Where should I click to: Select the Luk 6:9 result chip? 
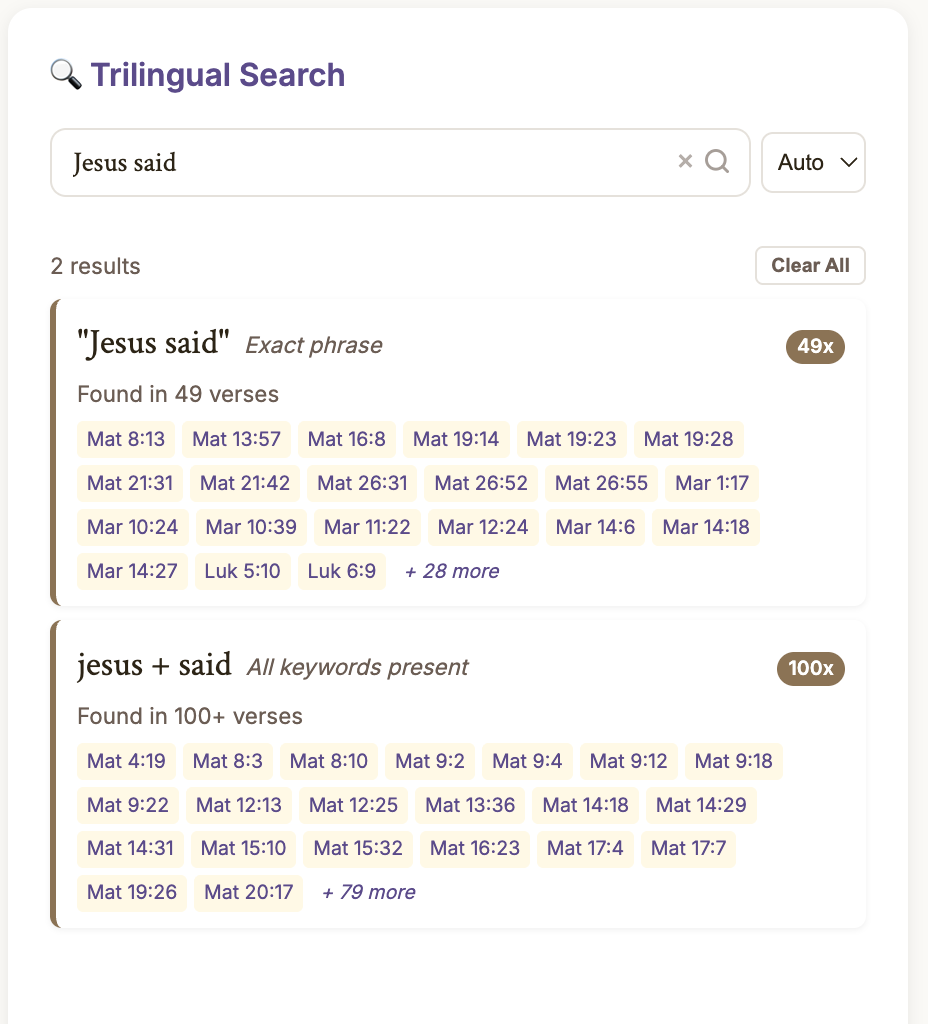342,571
